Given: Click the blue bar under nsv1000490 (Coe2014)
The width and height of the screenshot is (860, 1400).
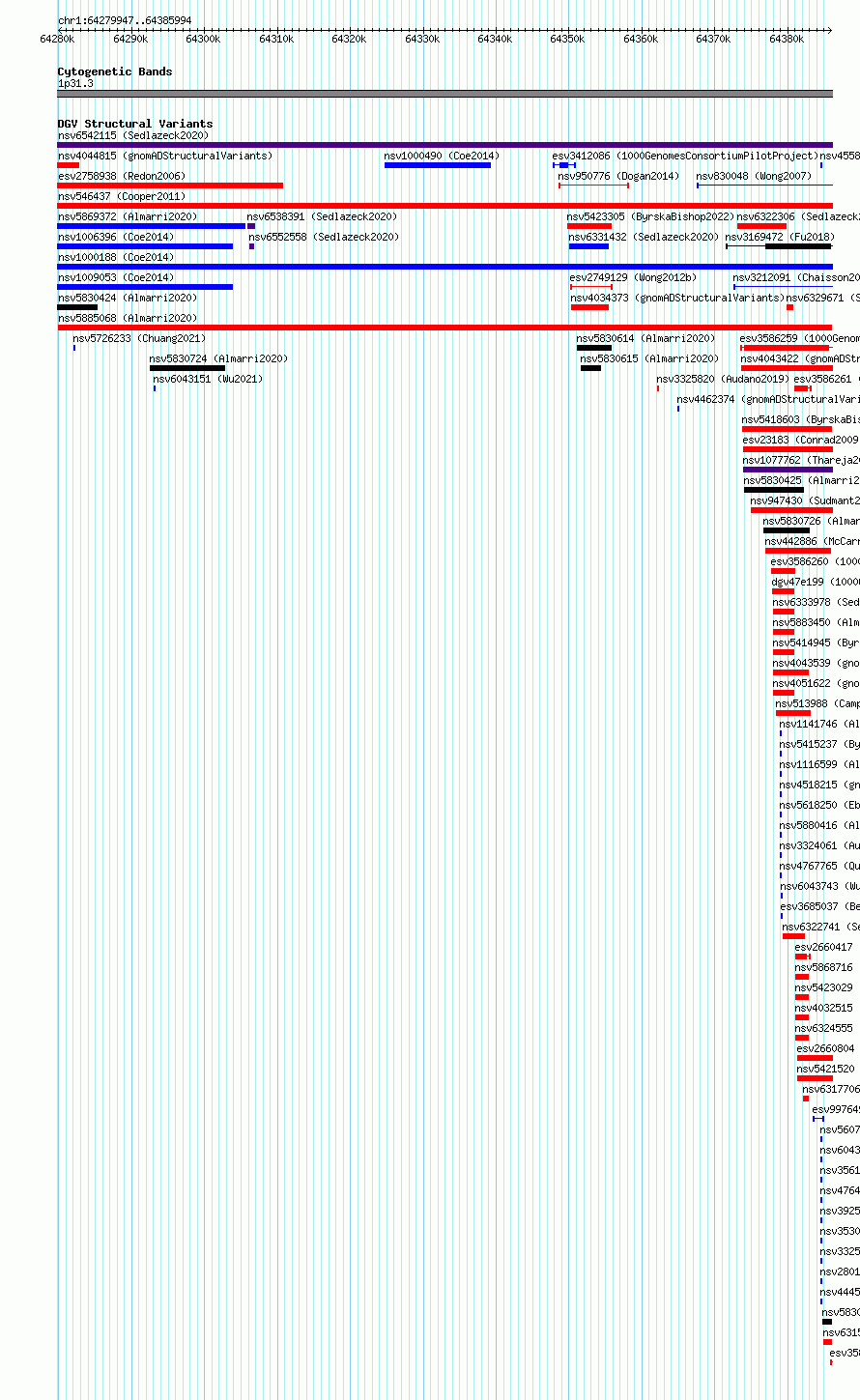Looking at the screenshot, I should pos(438,165).
